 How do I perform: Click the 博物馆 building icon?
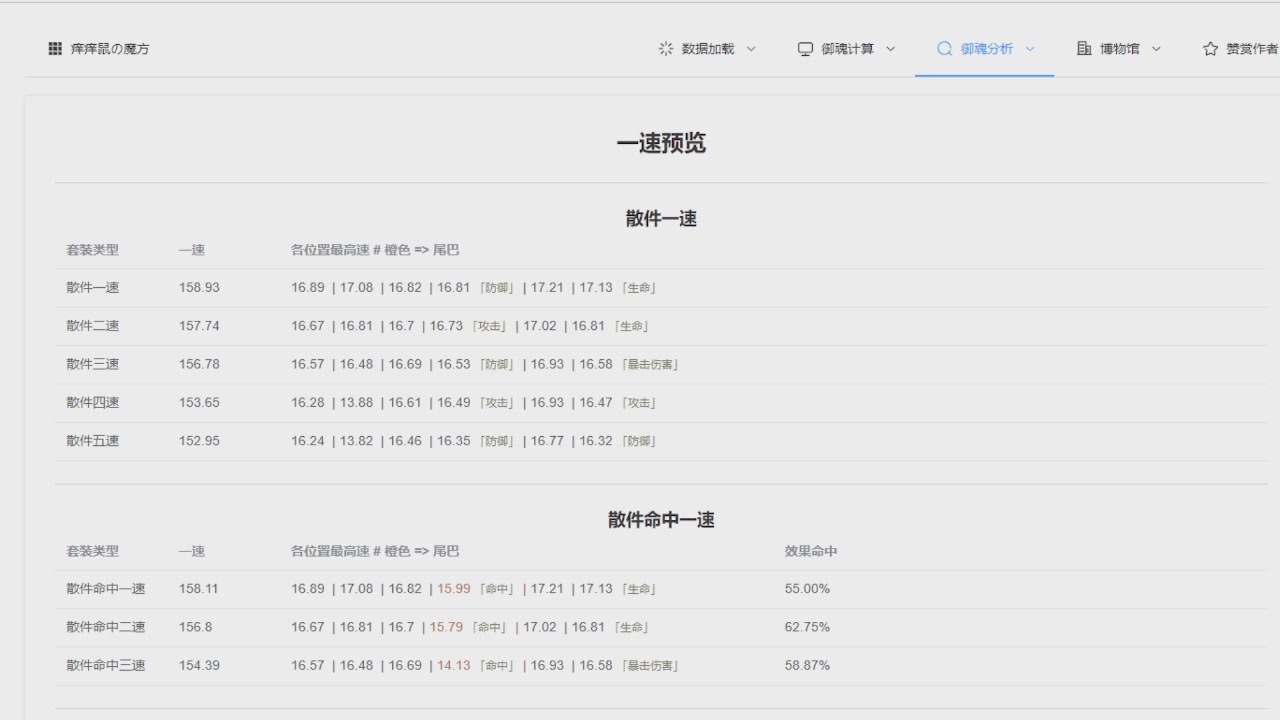click(x=1084, y=49)
